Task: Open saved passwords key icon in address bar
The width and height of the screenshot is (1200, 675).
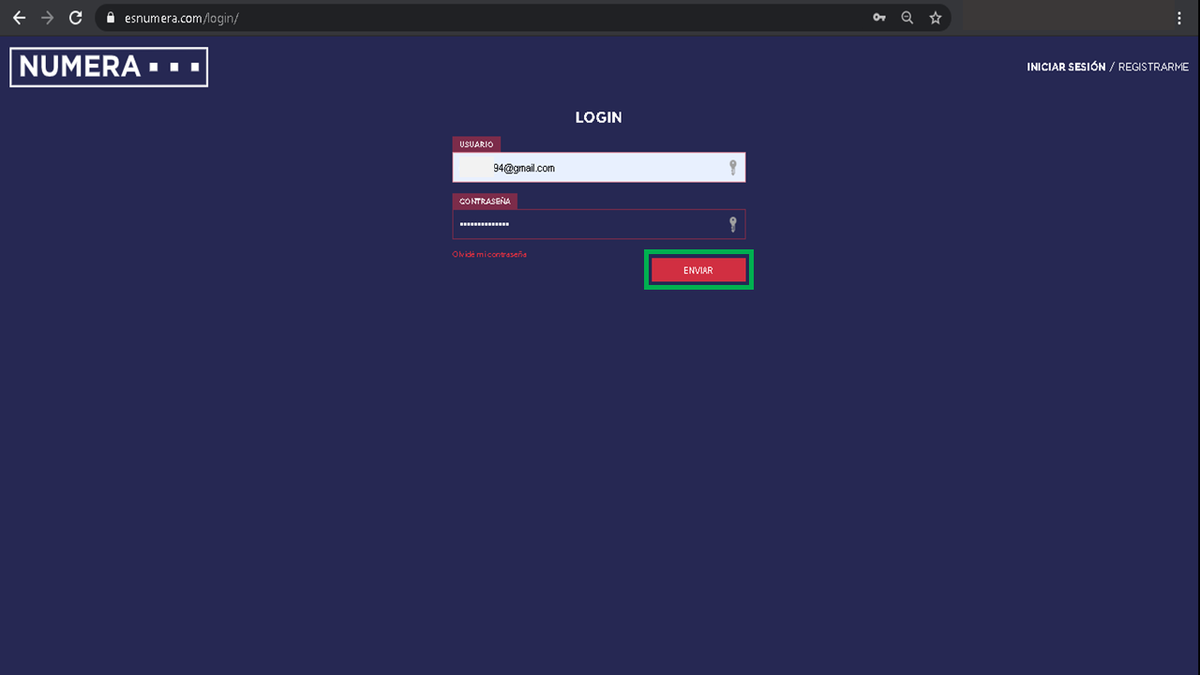Action: pos(879,18)
